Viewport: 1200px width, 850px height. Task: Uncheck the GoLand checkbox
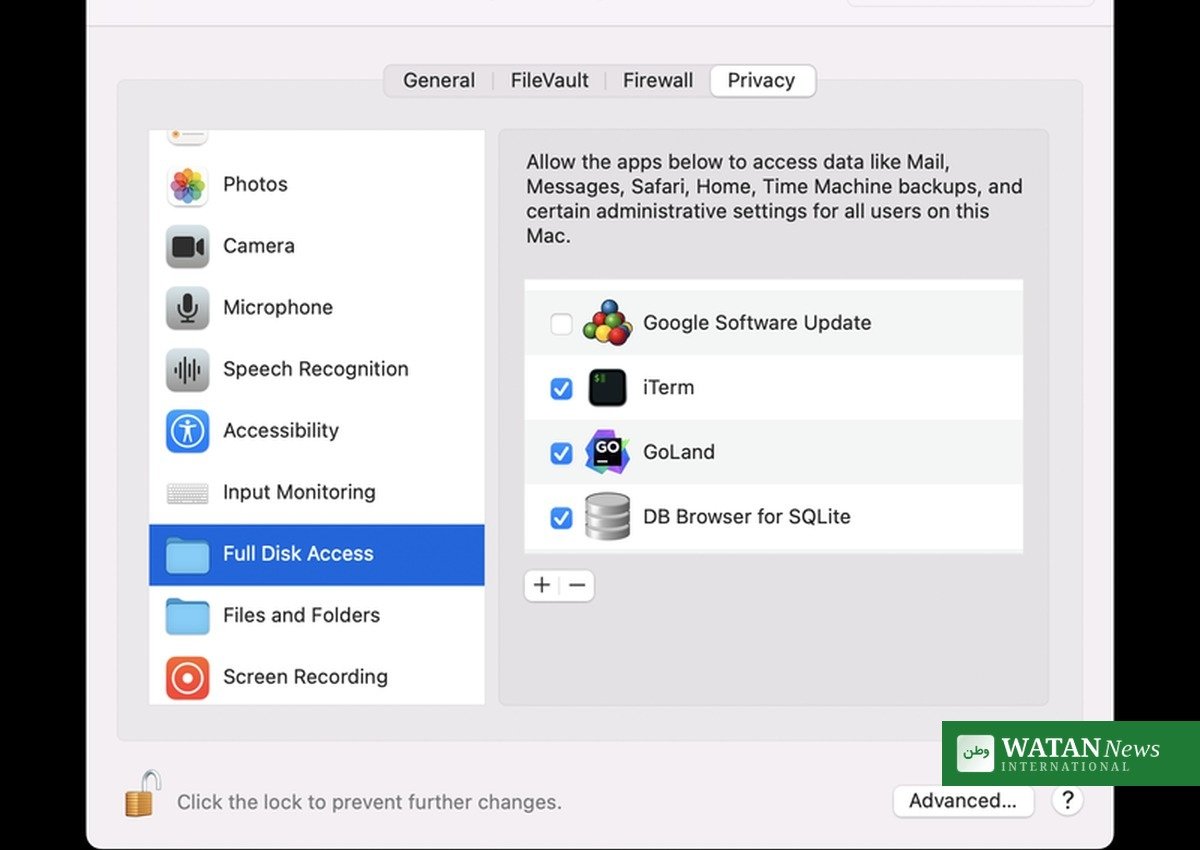(x=562, y=453)
